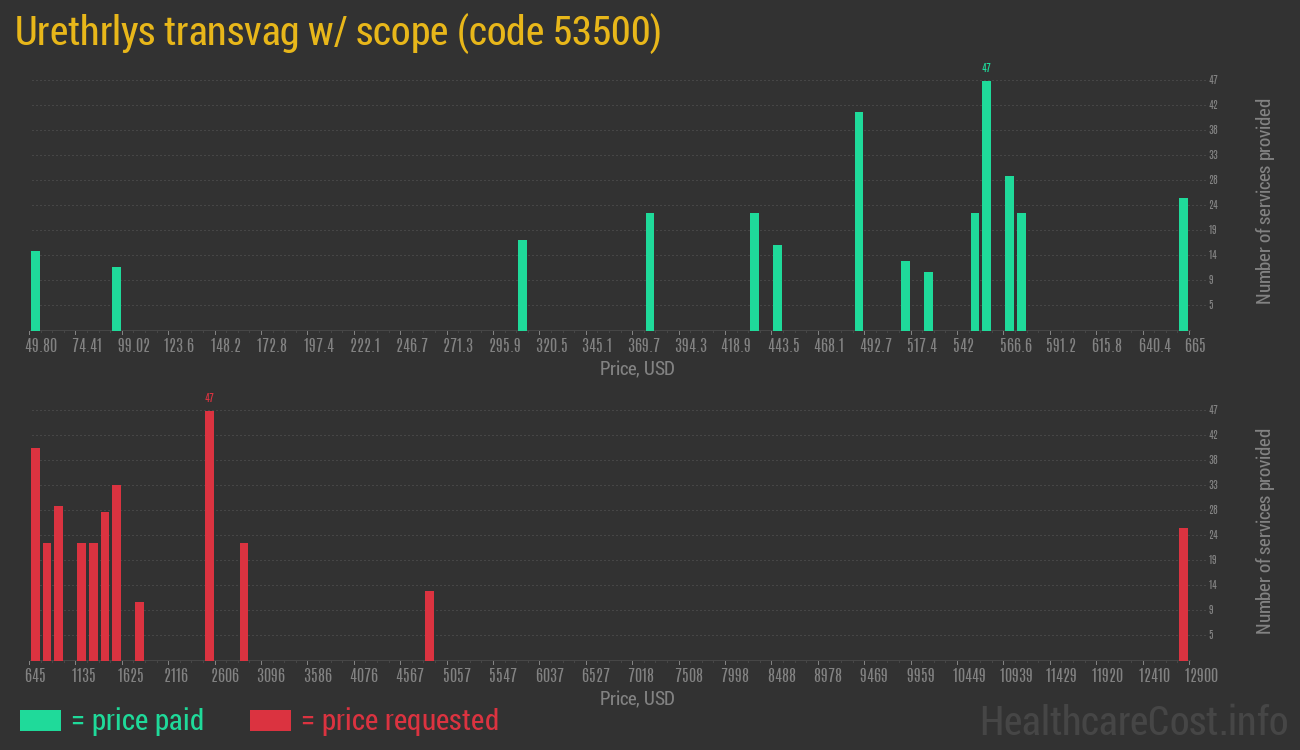Pick the tall green bar left of 492.7

(x=859, y=221)
